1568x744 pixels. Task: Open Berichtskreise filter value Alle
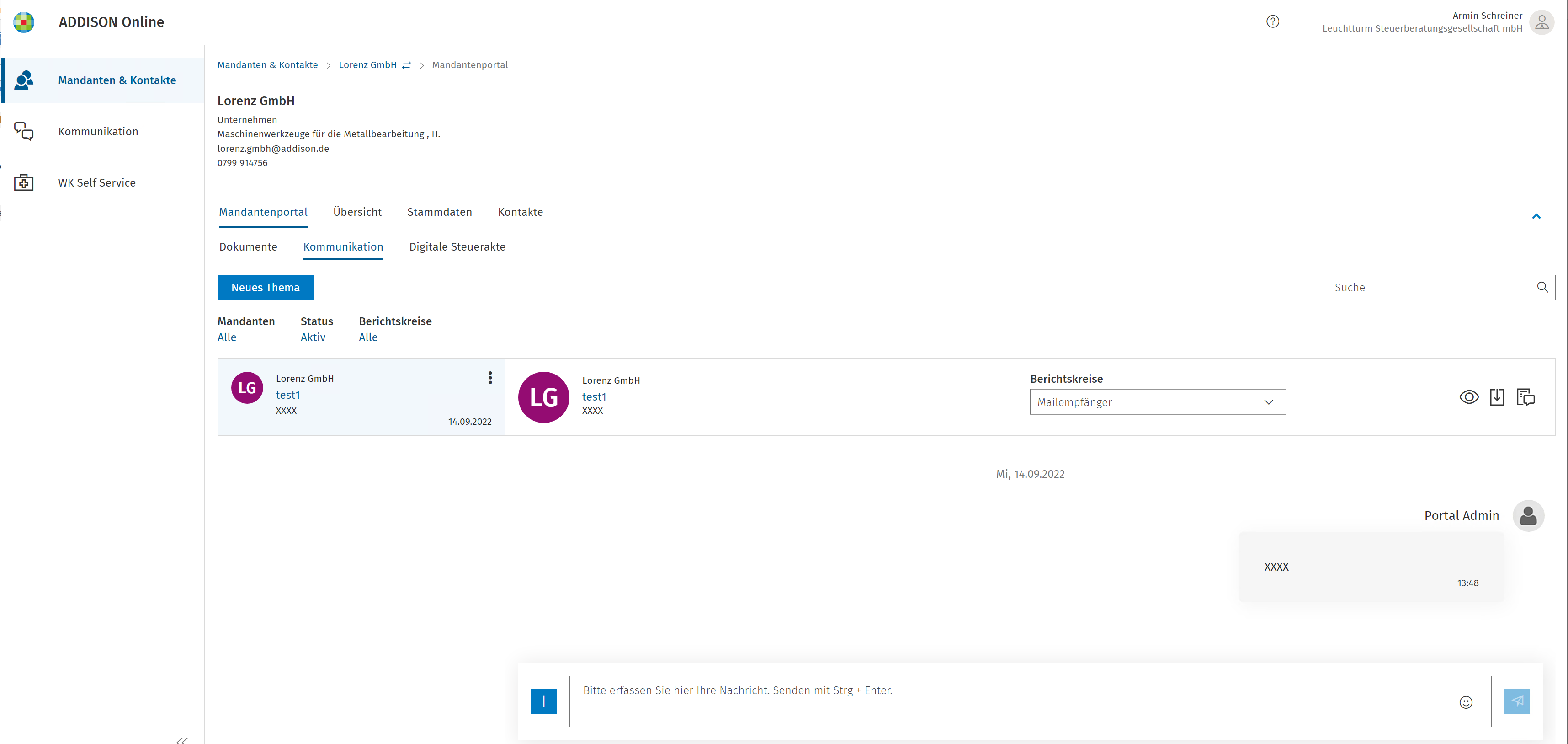(x=368, y=337)
